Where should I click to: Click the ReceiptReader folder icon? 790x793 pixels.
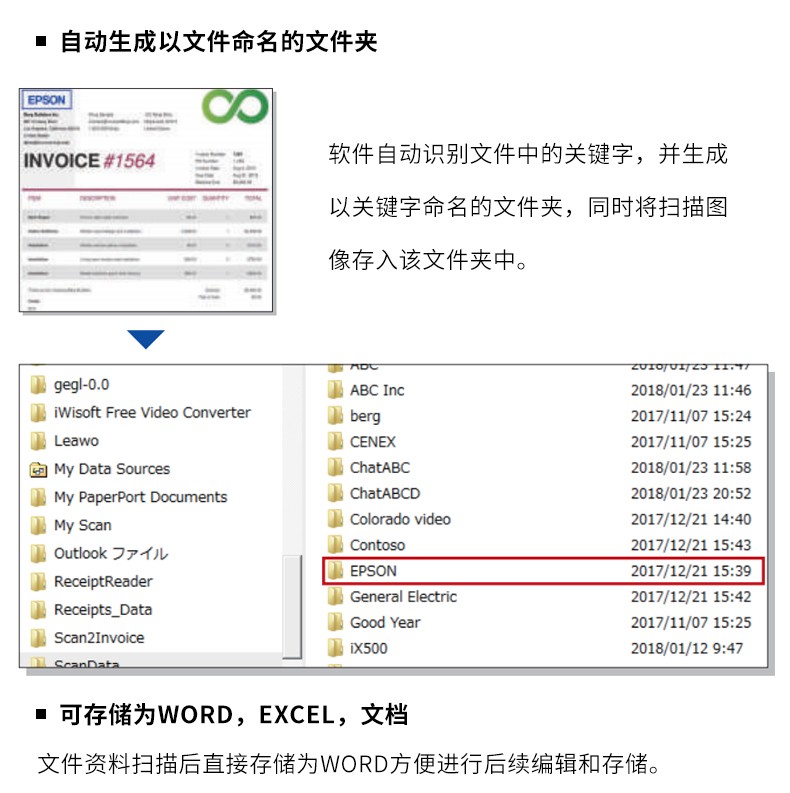[x=38, y=582]
